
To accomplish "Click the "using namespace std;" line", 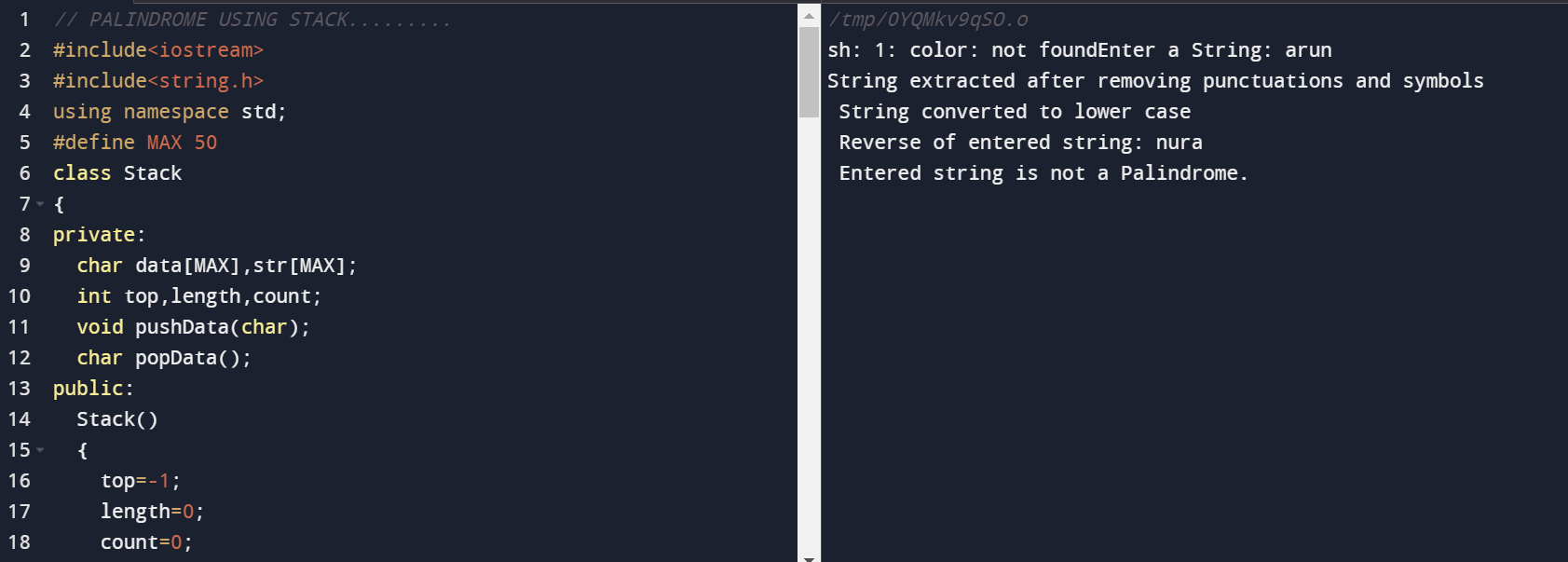I will [x=170, y=112].
